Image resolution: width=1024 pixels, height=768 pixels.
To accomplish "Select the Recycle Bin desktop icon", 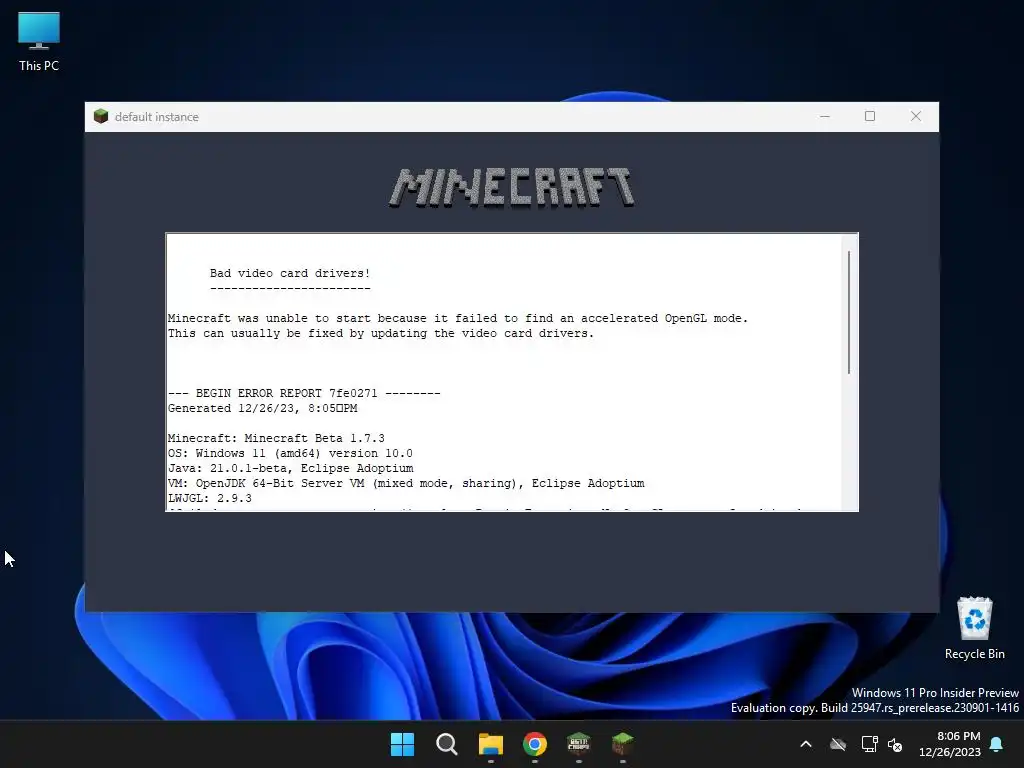I will coord(974,628).
